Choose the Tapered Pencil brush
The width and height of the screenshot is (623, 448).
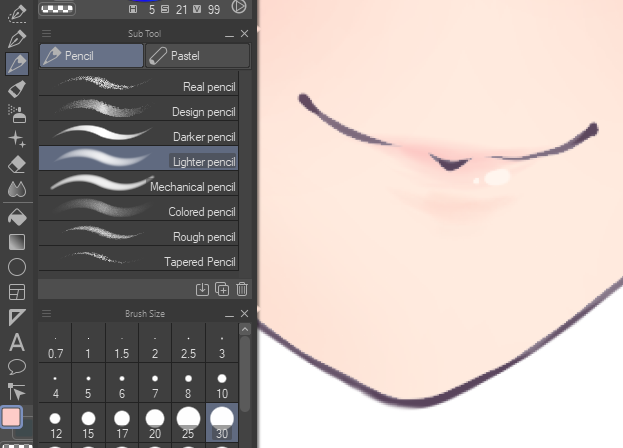point(138,259)
